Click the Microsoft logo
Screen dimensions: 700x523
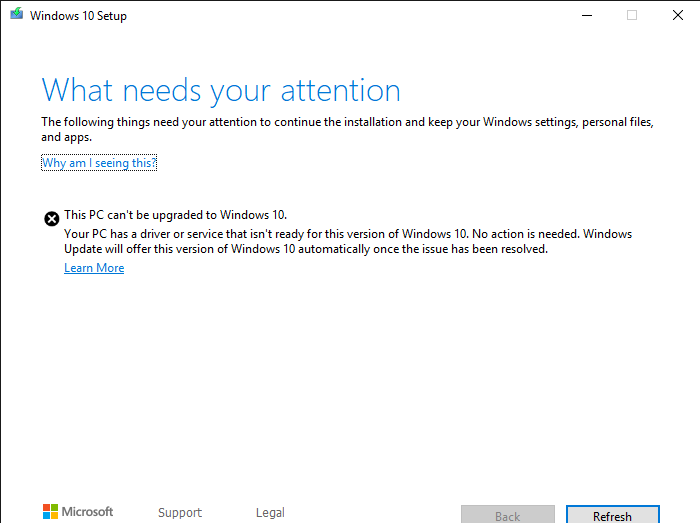[x=78, y=511]
